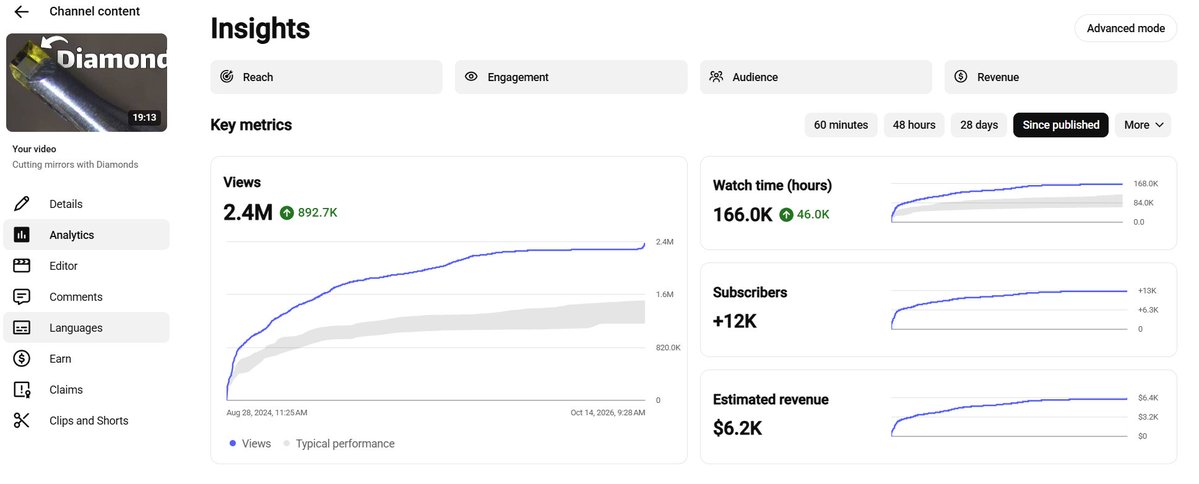Click the 19:13 duration badge
The height and width of the screenshot is (484, 1199).
click(145, 118)
